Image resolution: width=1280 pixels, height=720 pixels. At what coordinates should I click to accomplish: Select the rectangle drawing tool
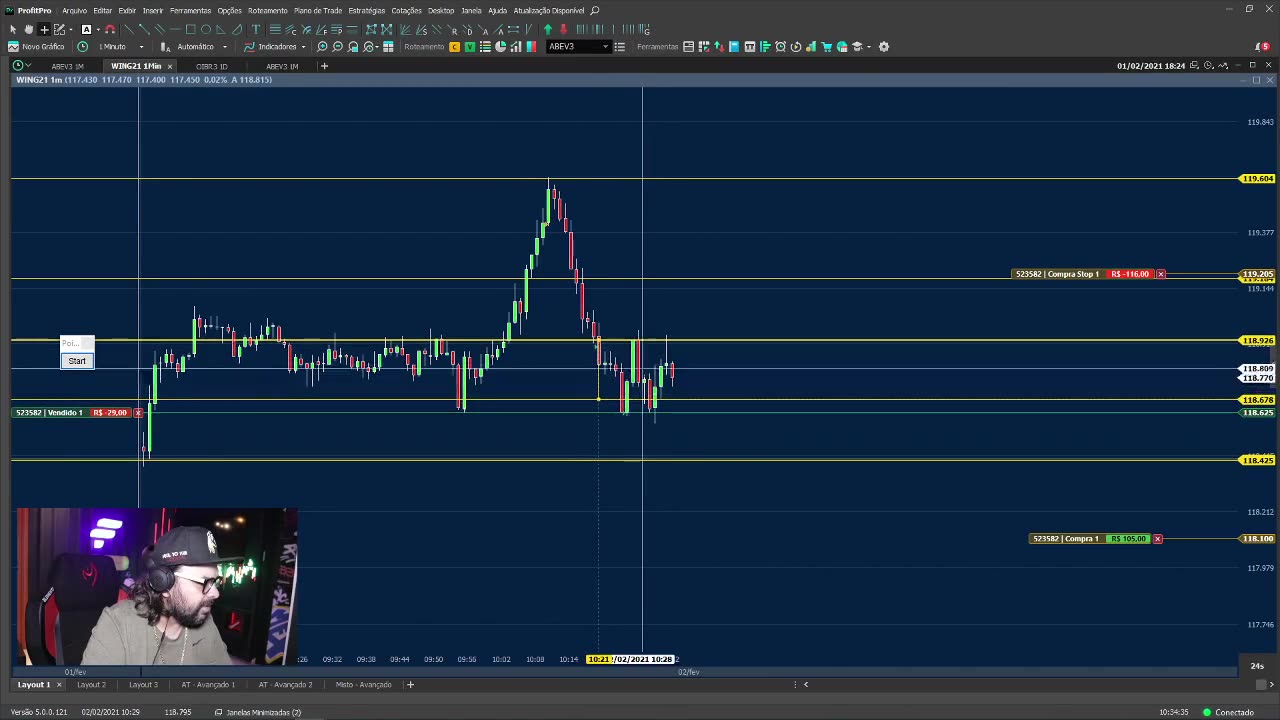[x=190, y=29]
